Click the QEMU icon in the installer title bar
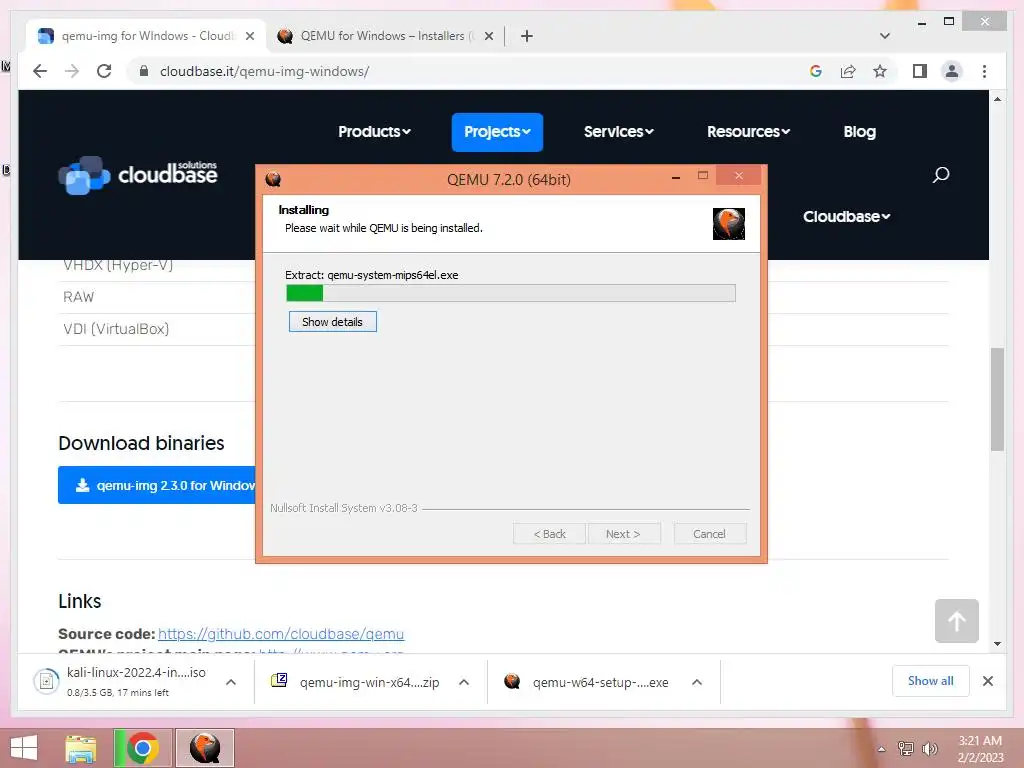This screenshot has width=1024, height=768. [273, 179]
